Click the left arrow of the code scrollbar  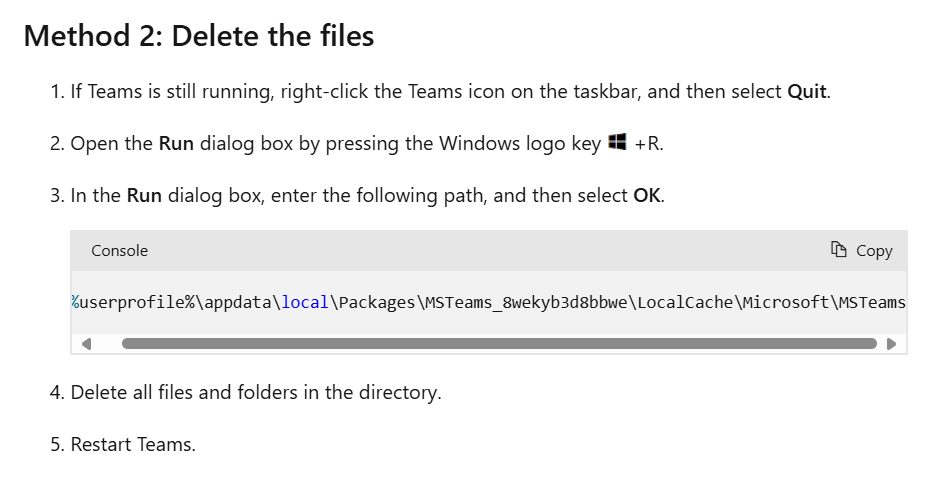click(x=87, y=344)
